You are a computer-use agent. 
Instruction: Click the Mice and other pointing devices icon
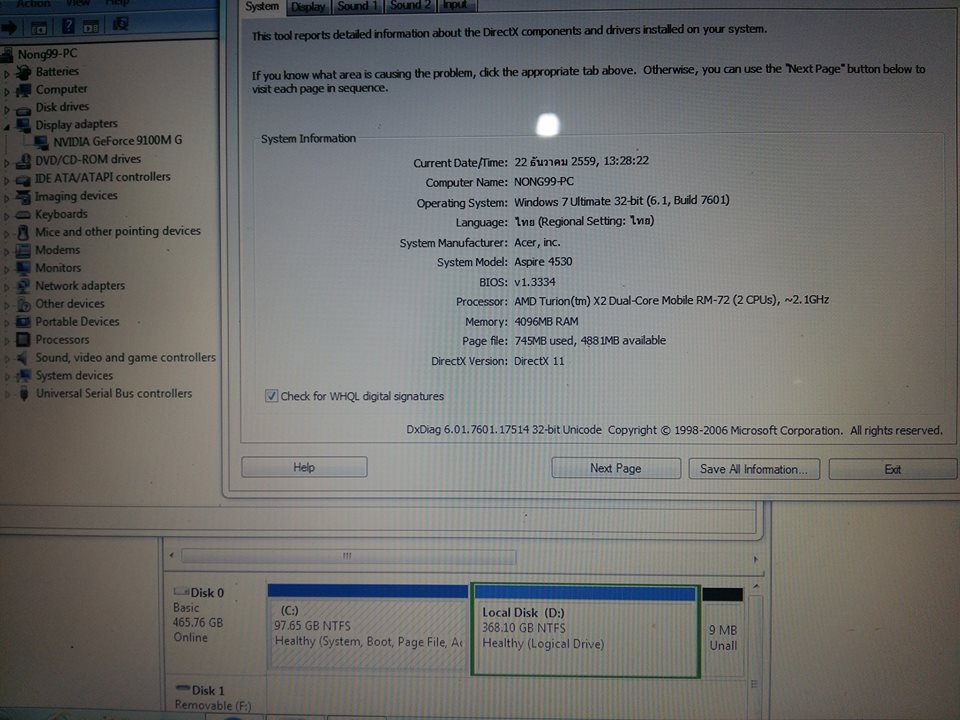[x=23, y=233]
